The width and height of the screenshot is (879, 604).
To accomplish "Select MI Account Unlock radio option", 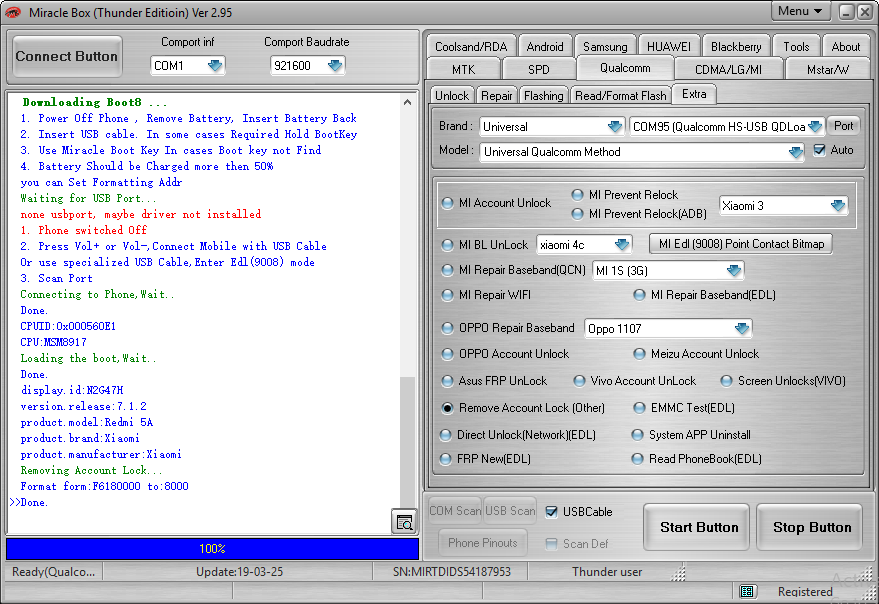I will point(496,203).
